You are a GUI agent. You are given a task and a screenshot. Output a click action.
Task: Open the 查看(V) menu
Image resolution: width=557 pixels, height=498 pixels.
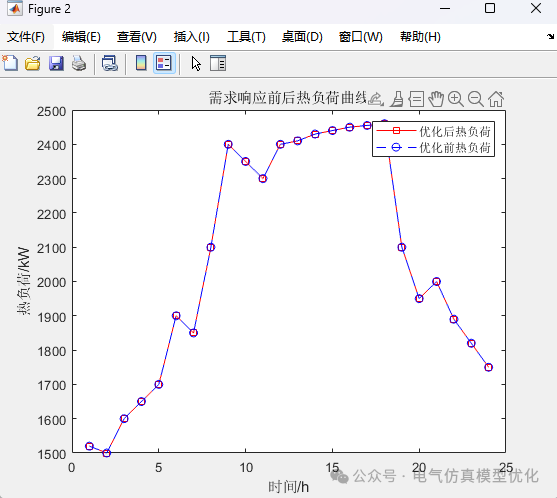tap(137, 37)
